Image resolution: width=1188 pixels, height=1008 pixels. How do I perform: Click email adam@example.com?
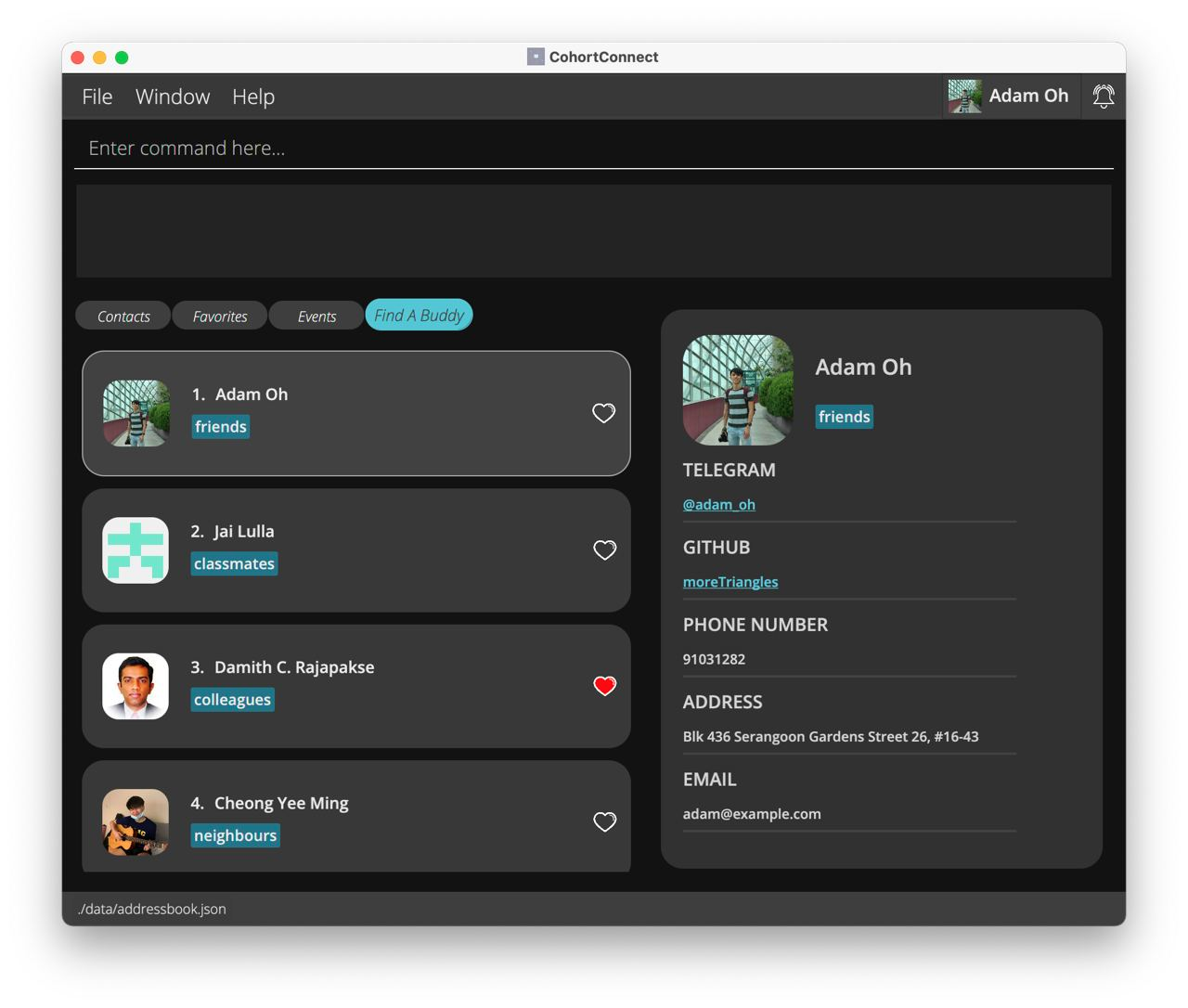point(752,814)
